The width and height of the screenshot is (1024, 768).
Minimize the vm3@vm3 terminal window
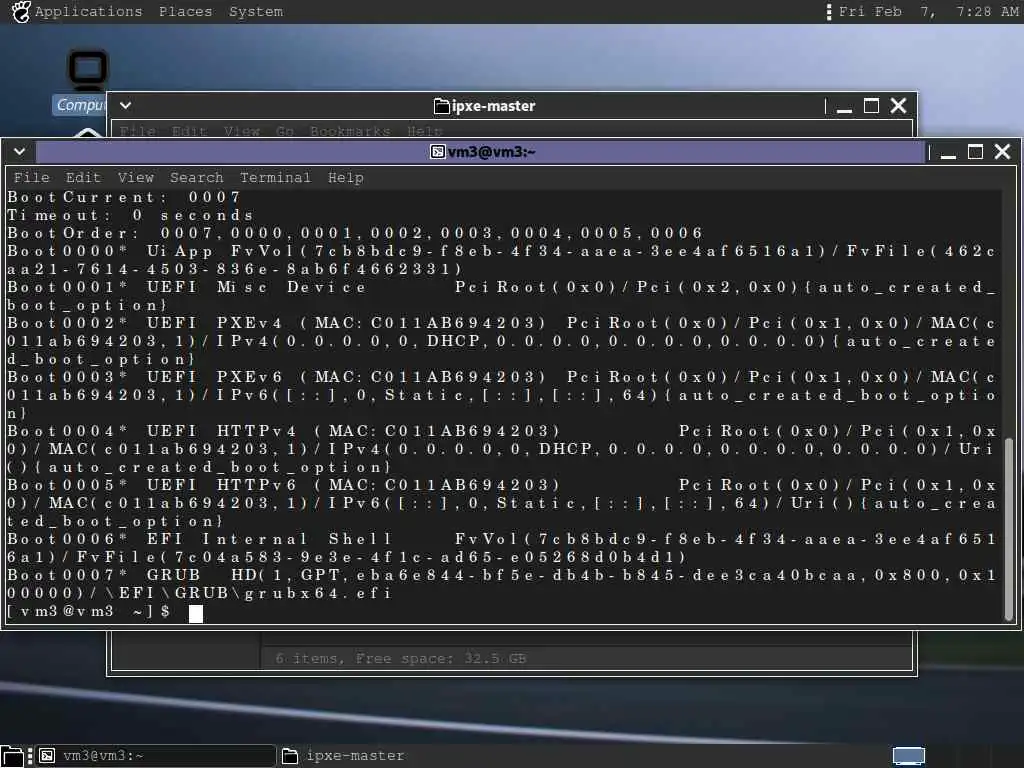click(948, 153)
